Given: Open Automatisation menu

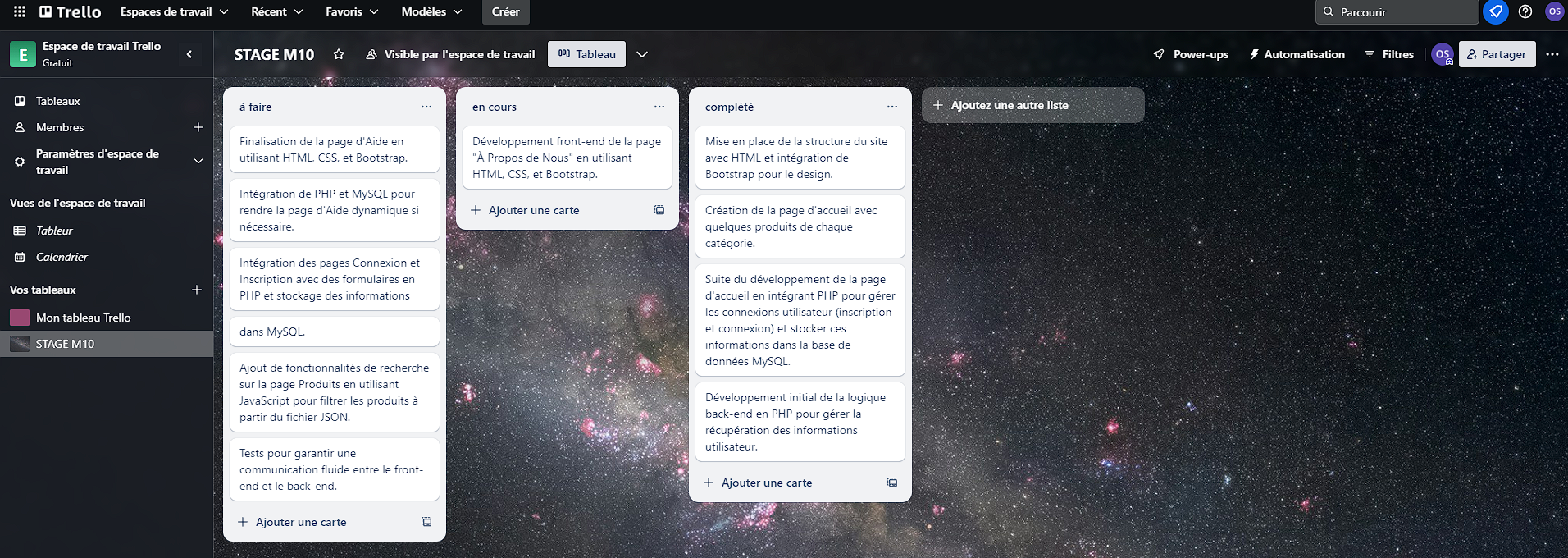Looking at the screenshot, I should 1297,54.
